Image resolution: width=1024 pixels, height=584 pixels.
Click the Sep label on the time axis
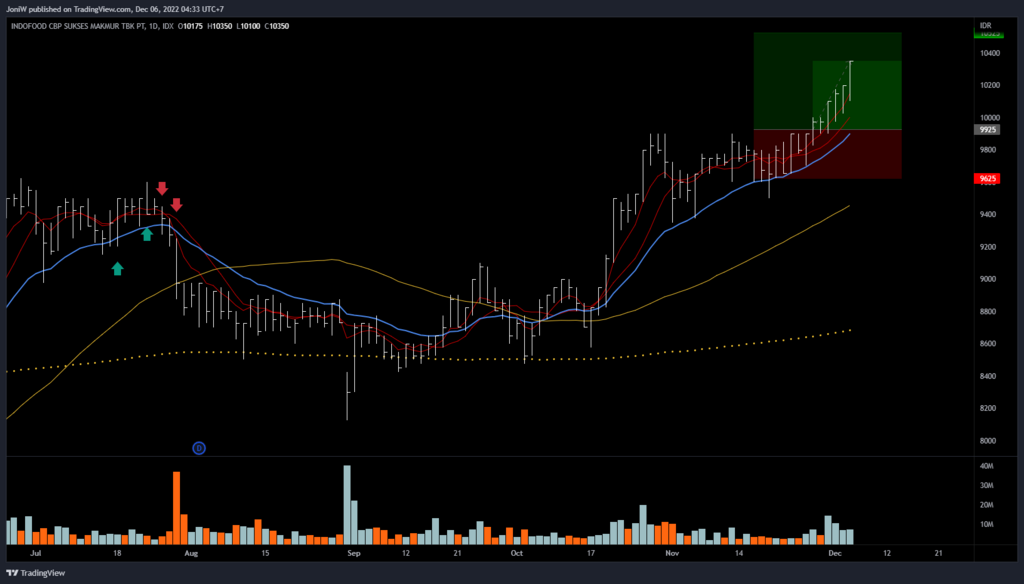point(351,551)
